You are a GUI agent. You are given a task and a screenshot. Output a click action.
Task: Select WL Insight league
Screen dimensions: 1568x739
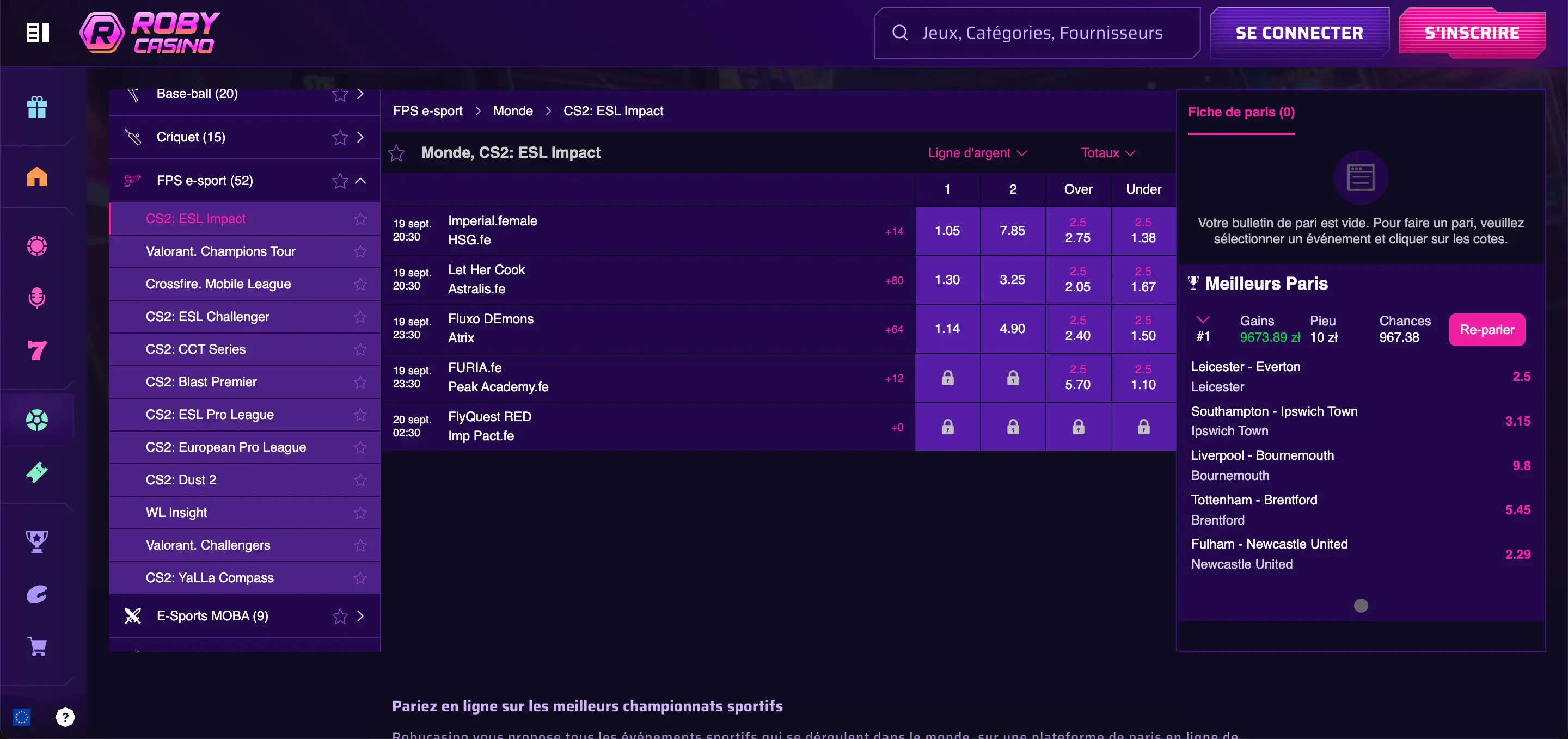(x=244, y=512)
